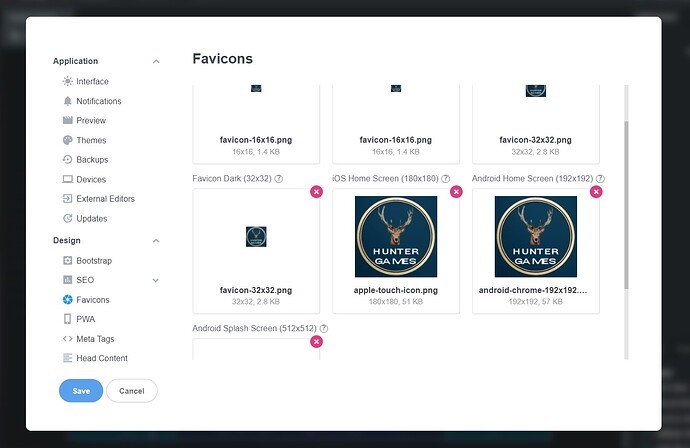Open the Interface settings icon
This screenshot has width=690, height=448.
(x=67, y=81)
